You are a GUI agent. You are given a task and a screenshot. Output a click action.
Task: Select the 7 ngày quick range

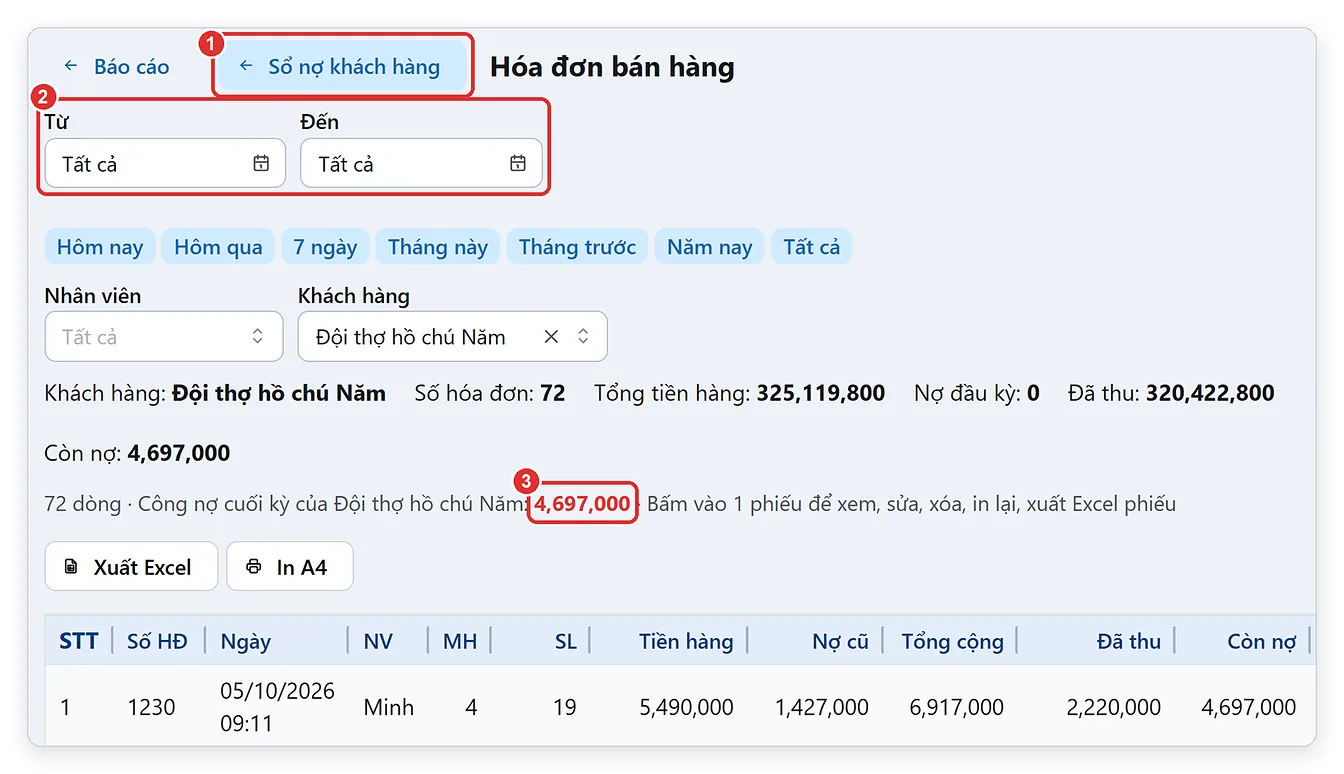325,247
